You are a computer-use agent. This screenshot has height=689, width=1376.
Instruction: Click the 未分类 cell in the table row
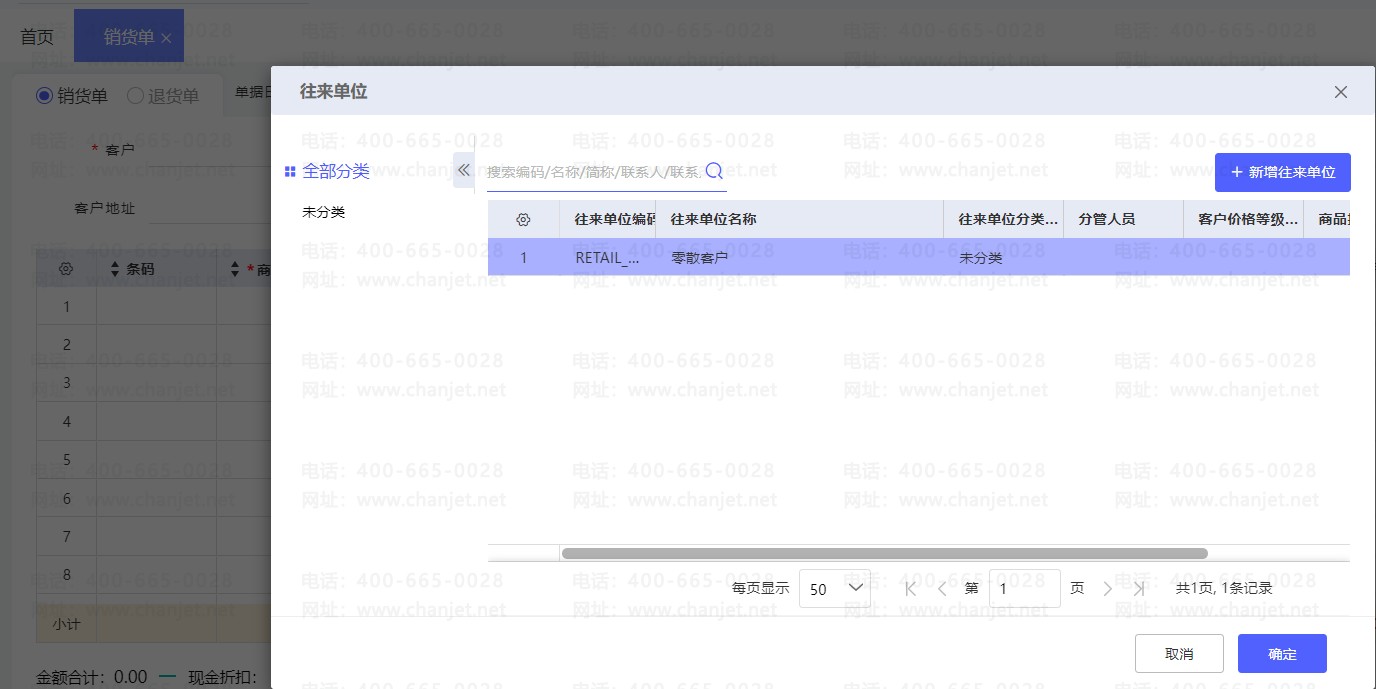[x=1004, y=257]
